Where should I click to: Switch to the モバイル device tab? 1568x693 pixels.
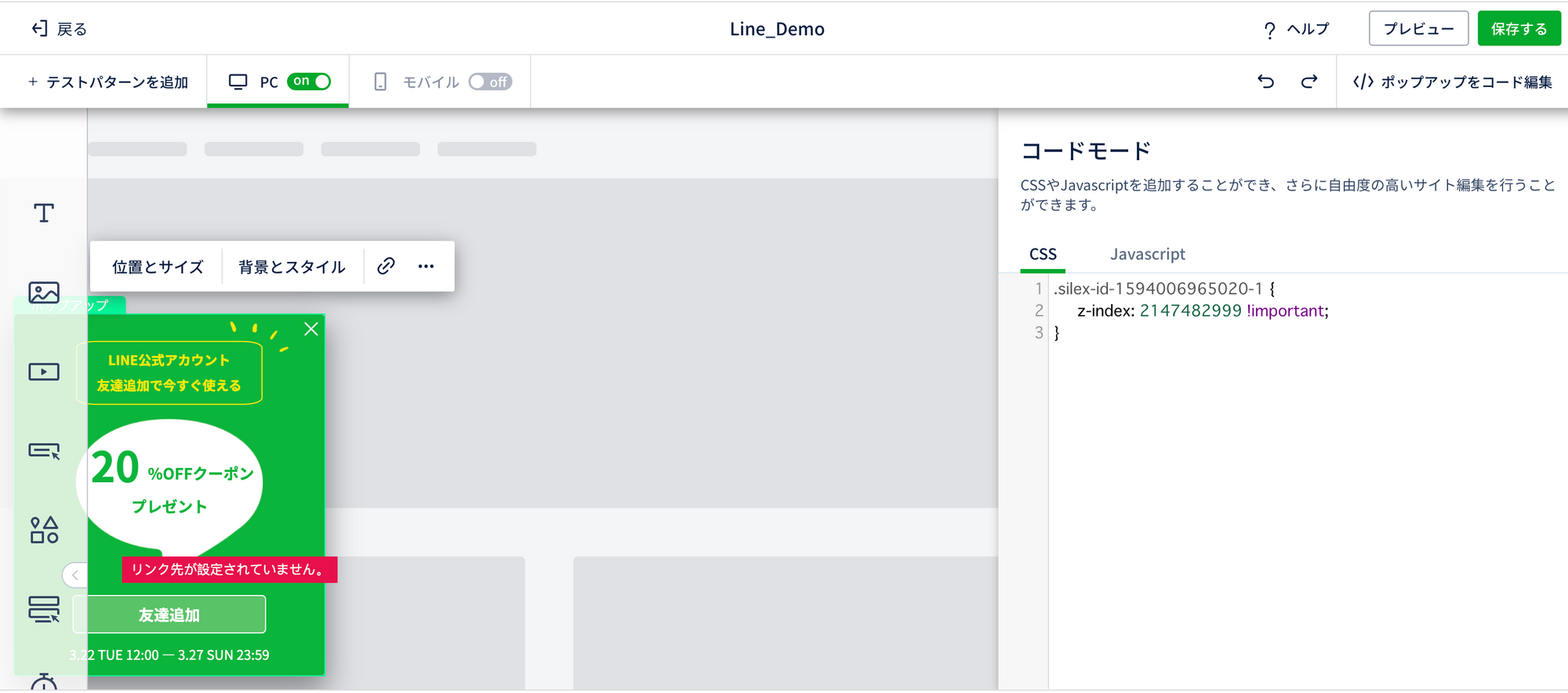coord(440,82)
